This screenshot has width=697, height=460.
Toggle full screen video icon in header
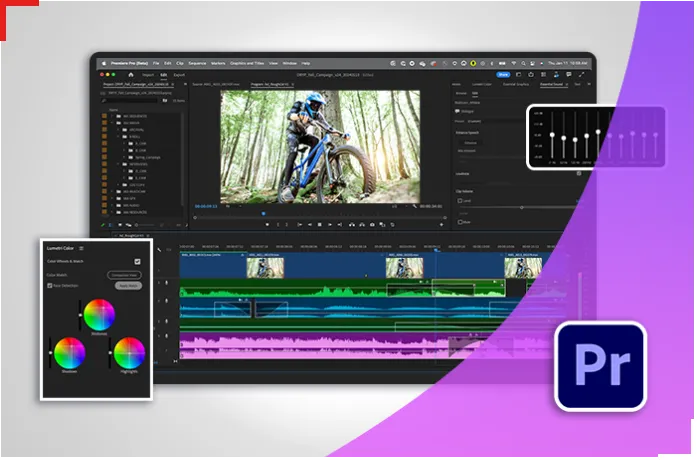tap(581, 75)
